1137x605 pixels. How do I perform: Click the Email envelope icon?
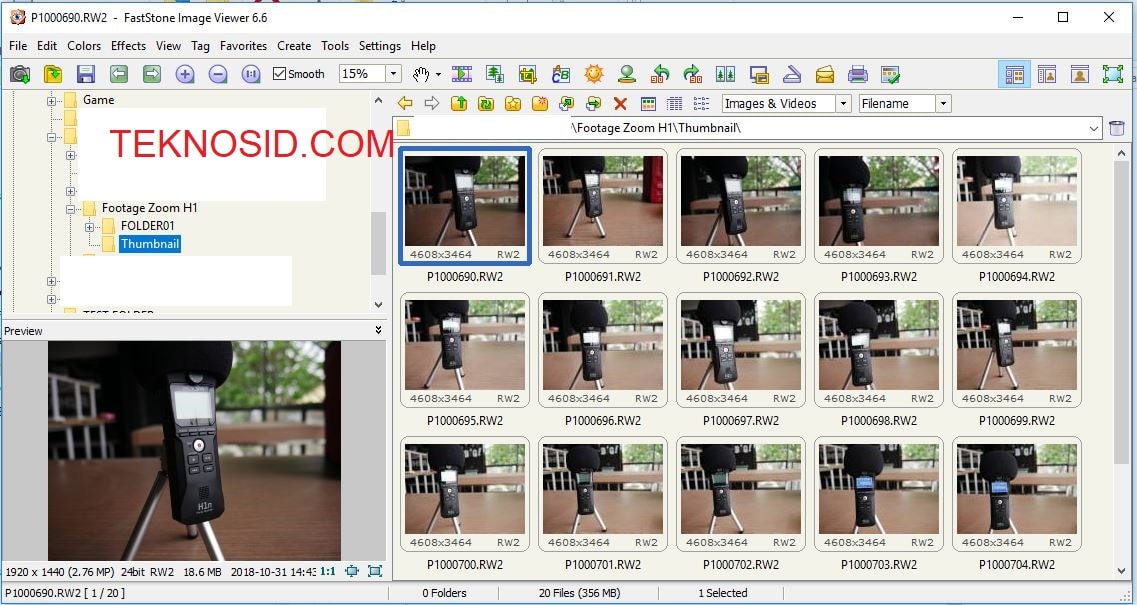coord(824,74)
